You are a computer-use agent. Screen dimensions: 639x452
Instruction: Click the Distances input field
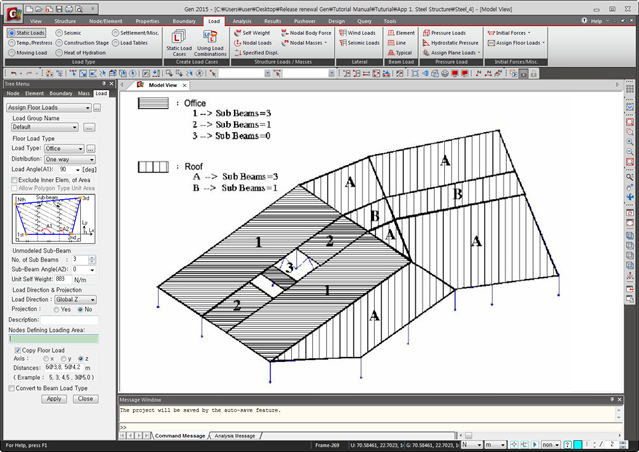click(x=63, y=368)
